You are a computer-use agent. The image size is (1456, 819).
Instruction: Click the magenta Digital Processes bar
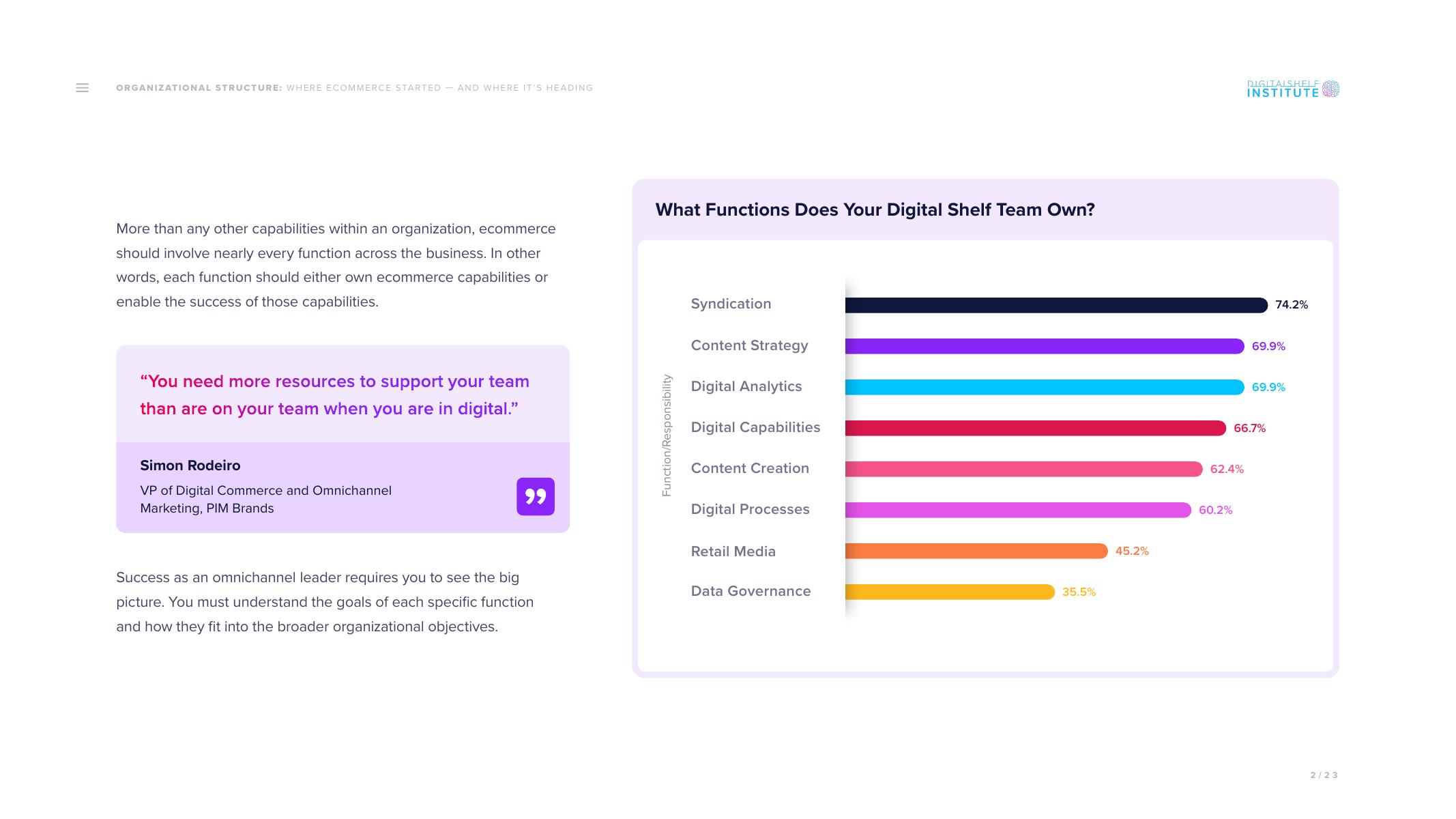click(x=1017, y=510)
